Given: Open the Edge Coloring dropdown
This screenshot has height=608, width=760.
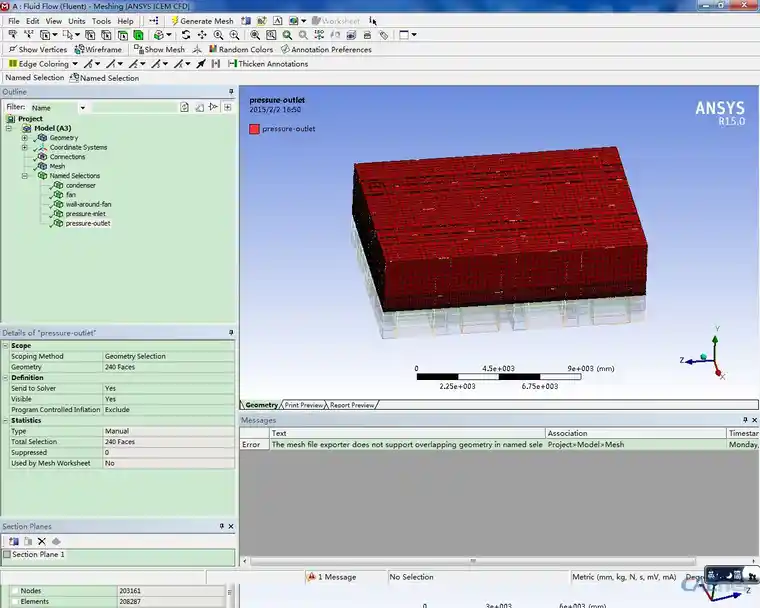Looking at the screenshot, I should (43, 64).
